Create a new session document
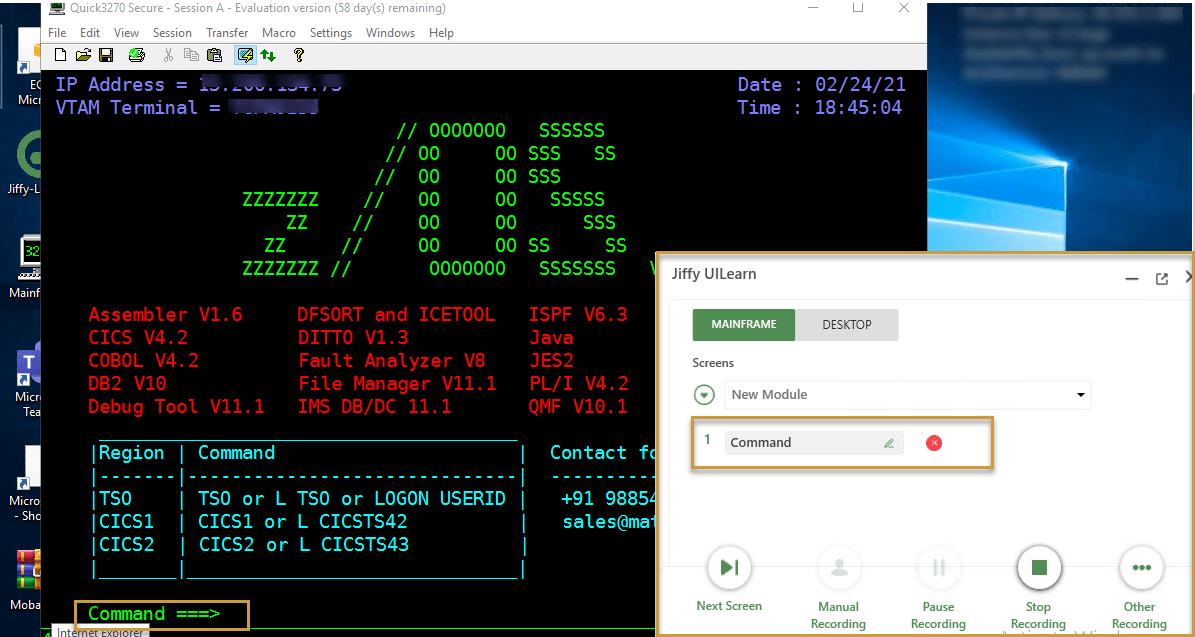The height and width of the screenshot is (637, 1195). (x=59, y=55)
